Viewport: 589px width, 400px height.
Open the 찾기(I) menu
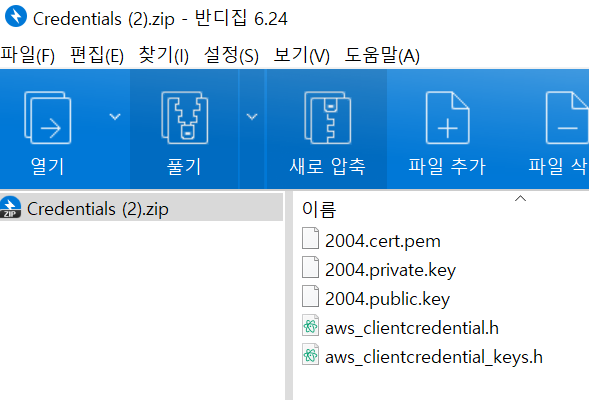(x=164, y=55)
